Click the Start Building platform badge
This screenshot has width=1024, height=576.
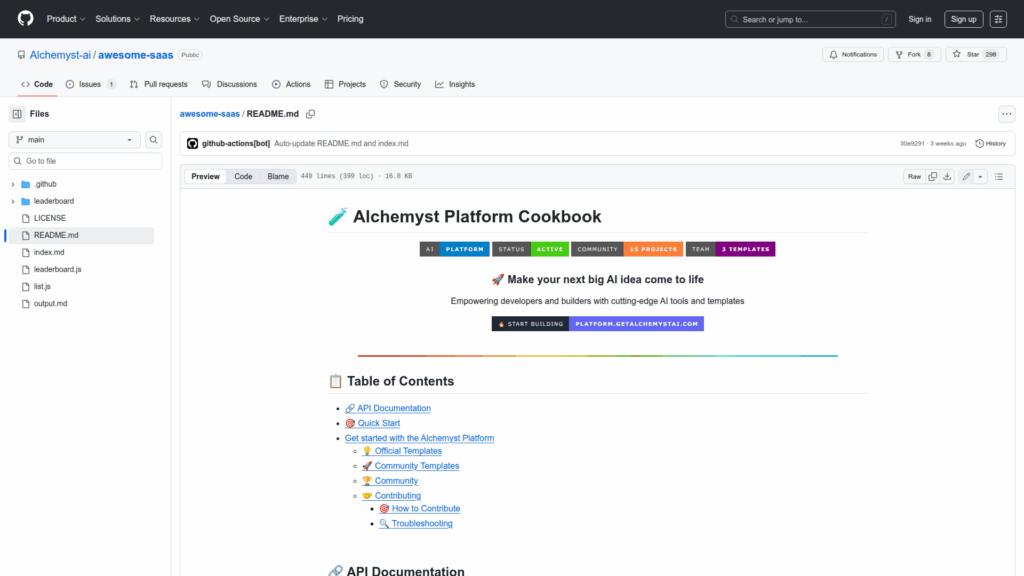[598, 324]
